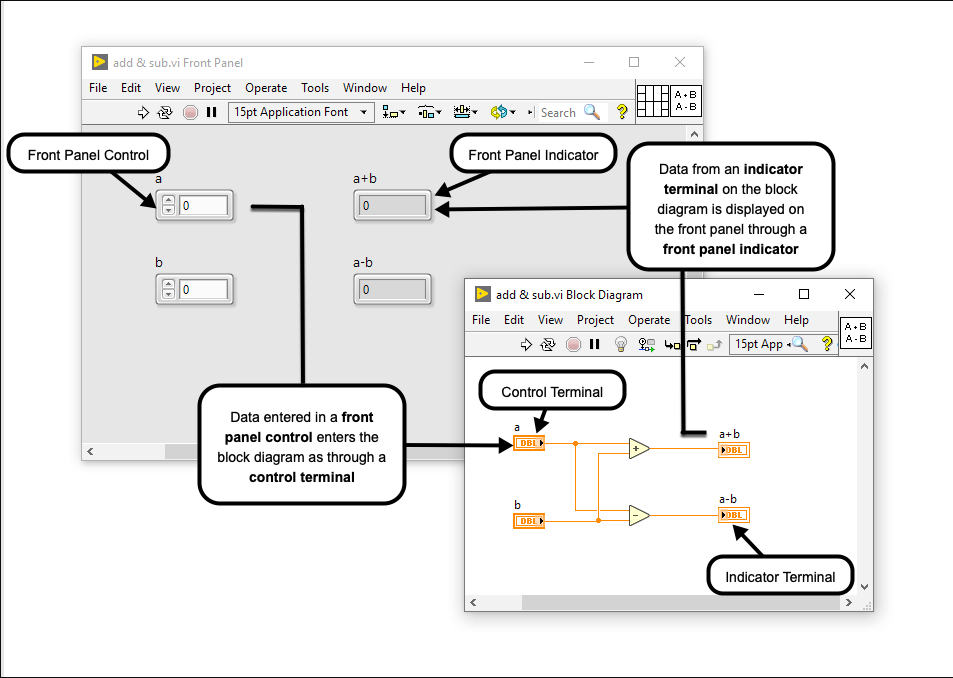Click the Abort Execution button on the Front Panel
The width and height of the screenshot is (953, 678).
(189, 112)
